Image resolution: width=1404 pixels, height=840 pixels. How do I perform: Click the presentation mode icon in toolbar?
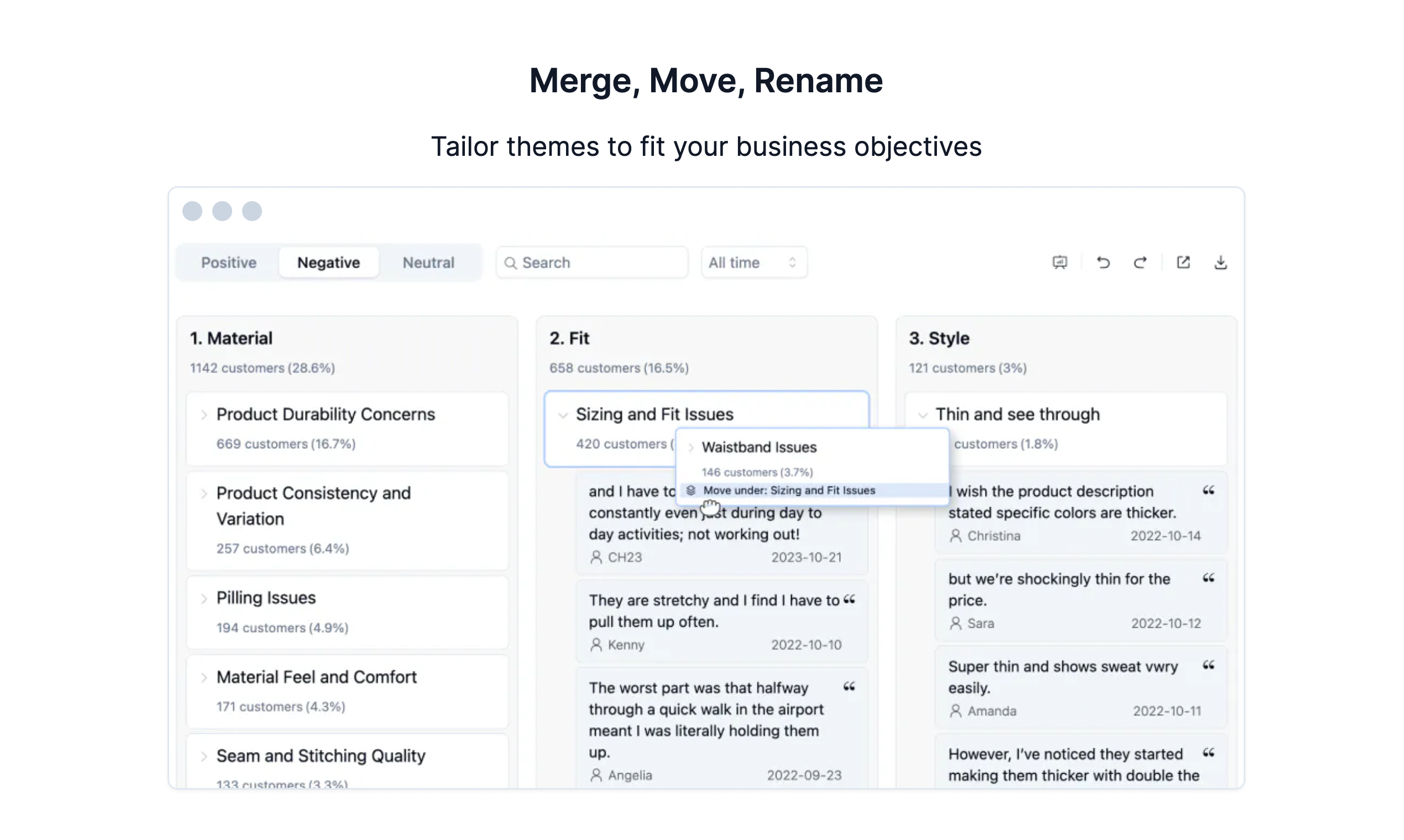coord(1059,262)
